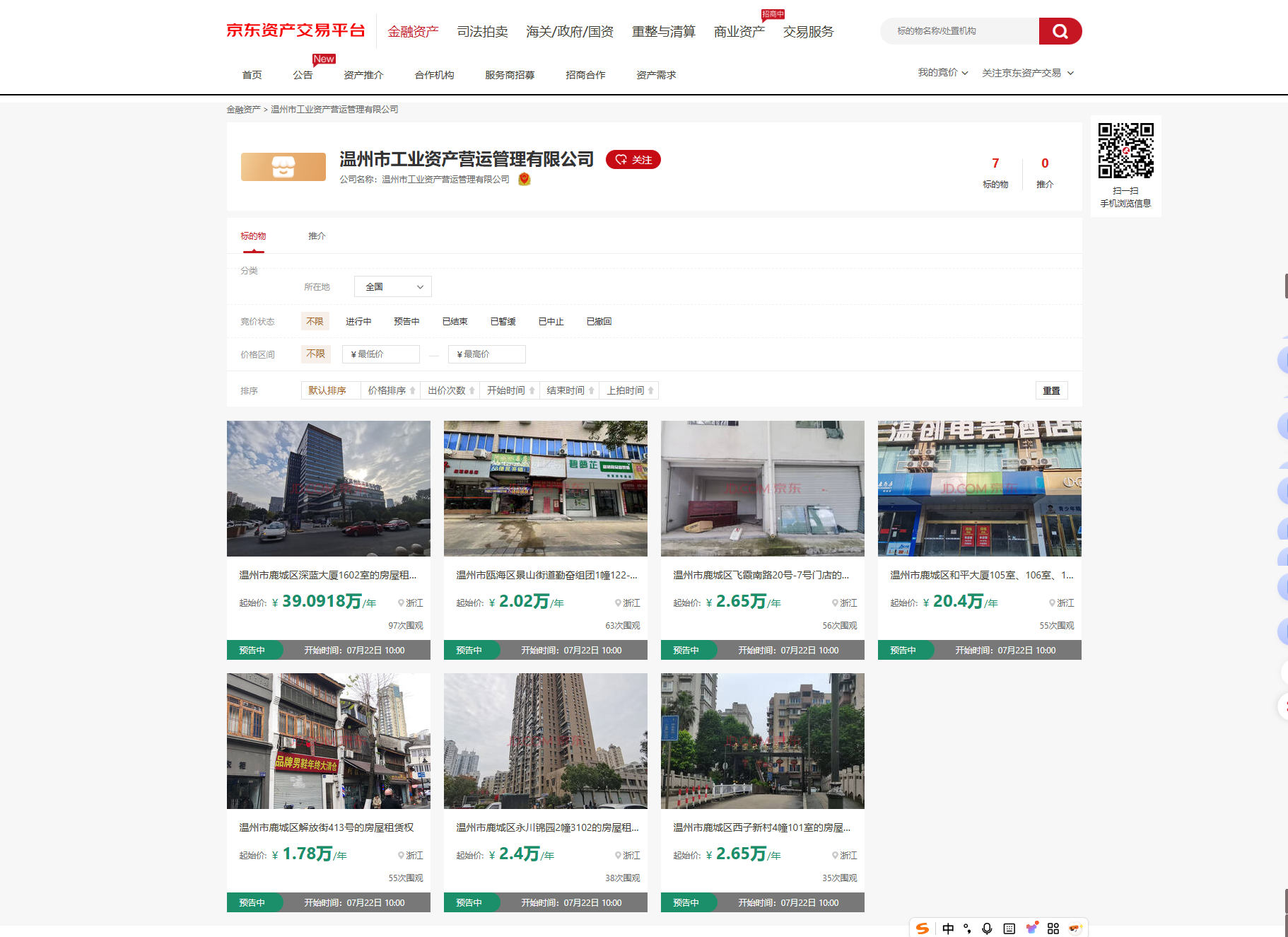Click the company storefront avatar icon

tap(283, 167)
